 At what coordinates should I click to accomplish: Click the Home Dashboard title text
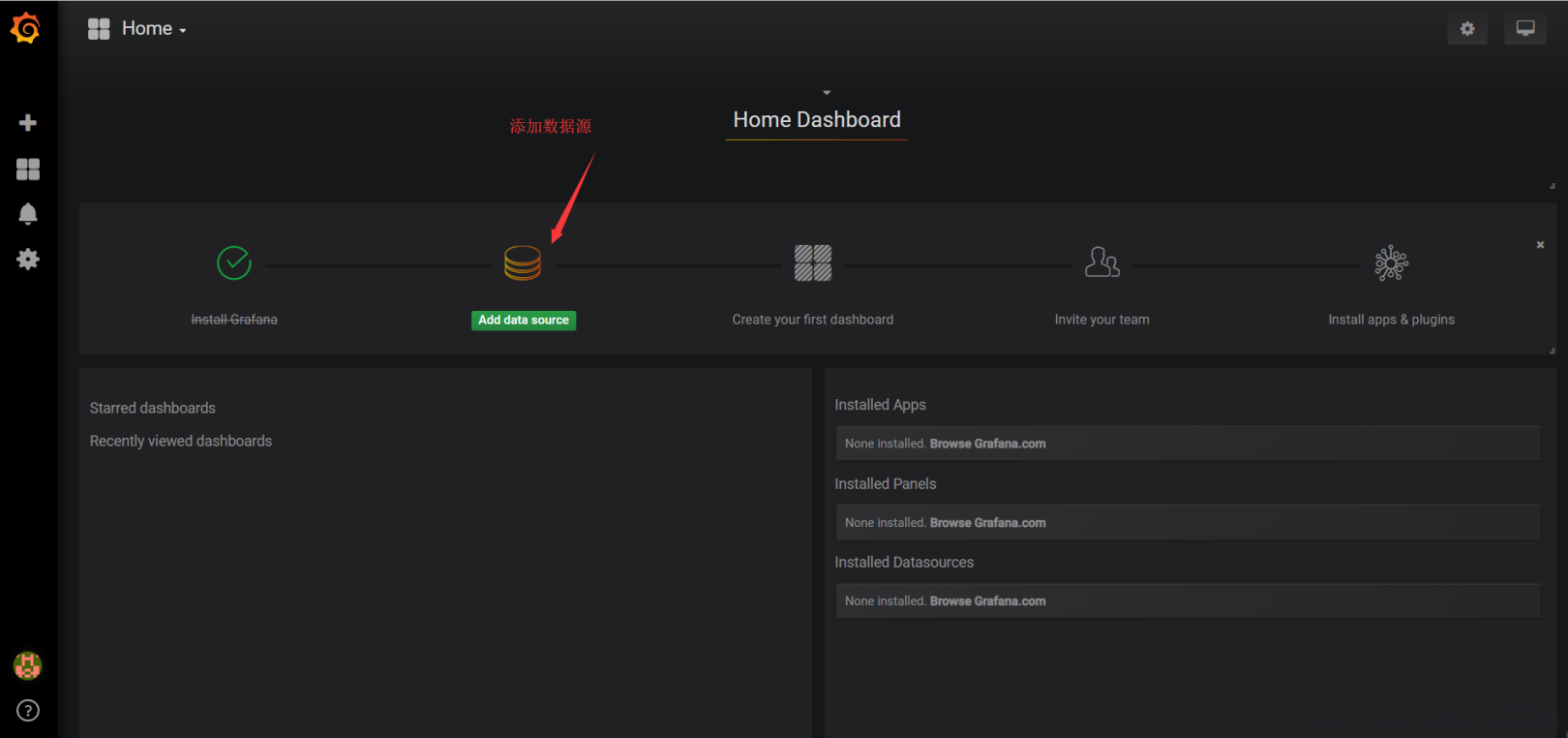click(x=817, y=120)
